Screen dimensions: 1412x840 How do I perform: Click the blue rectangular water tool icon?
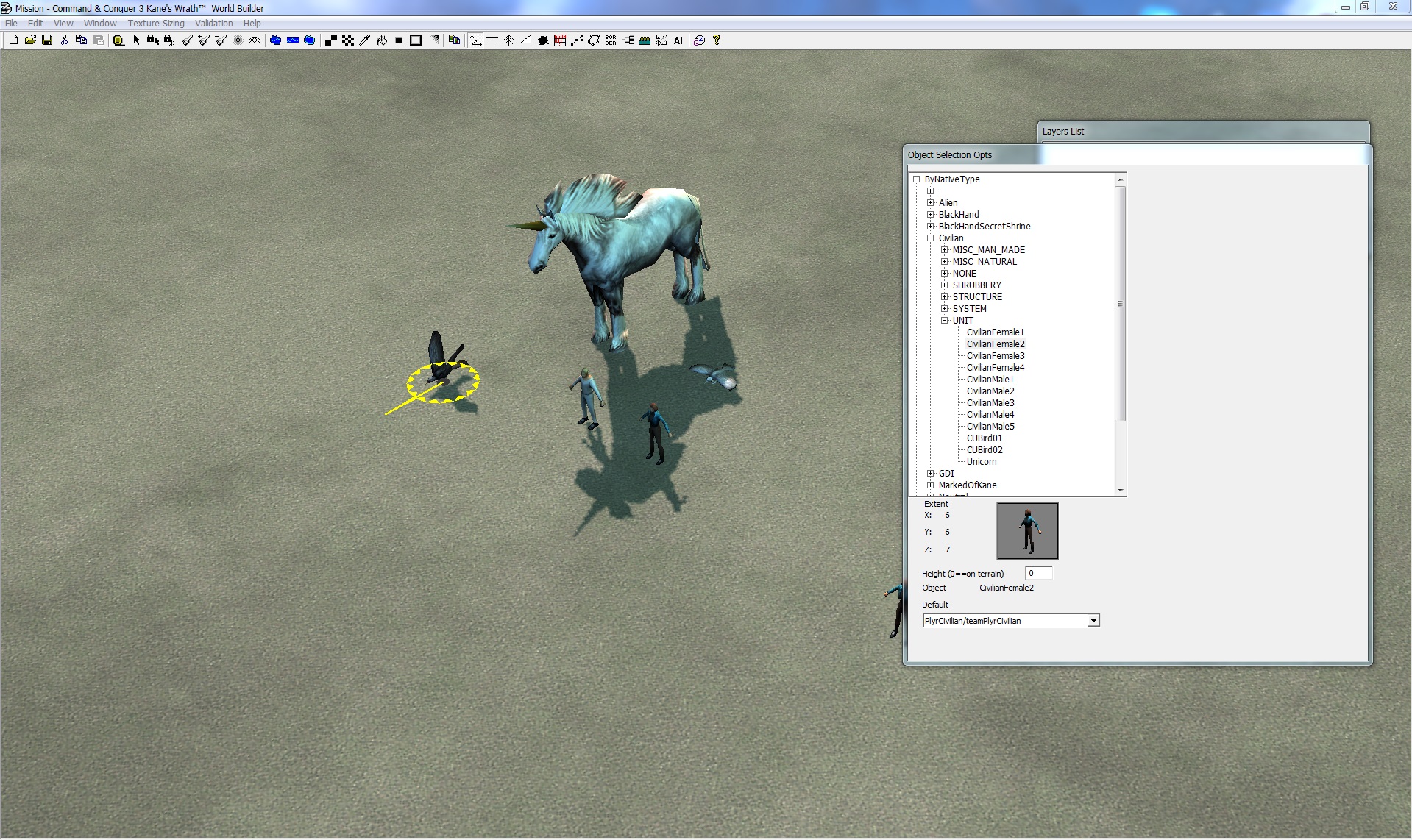pyautogui.click(x=293, y=40)
